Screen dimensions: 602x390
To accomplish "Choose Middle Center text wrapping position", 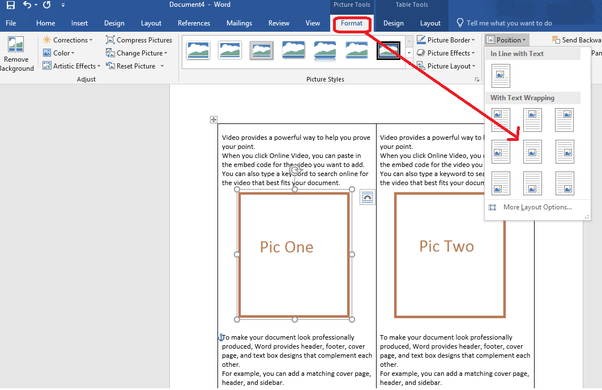I will pyautogui.click(x=533, y=152).
